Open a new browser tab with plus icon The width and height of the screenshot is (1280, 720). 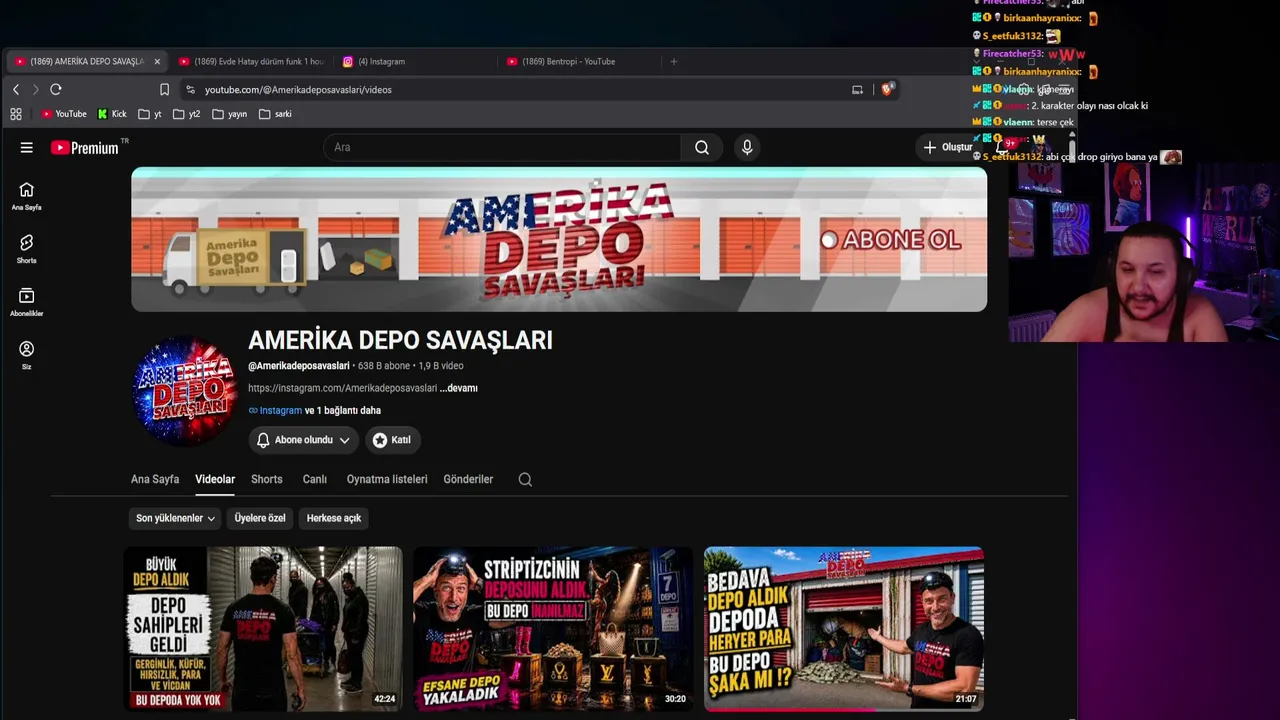coord(674,61)
